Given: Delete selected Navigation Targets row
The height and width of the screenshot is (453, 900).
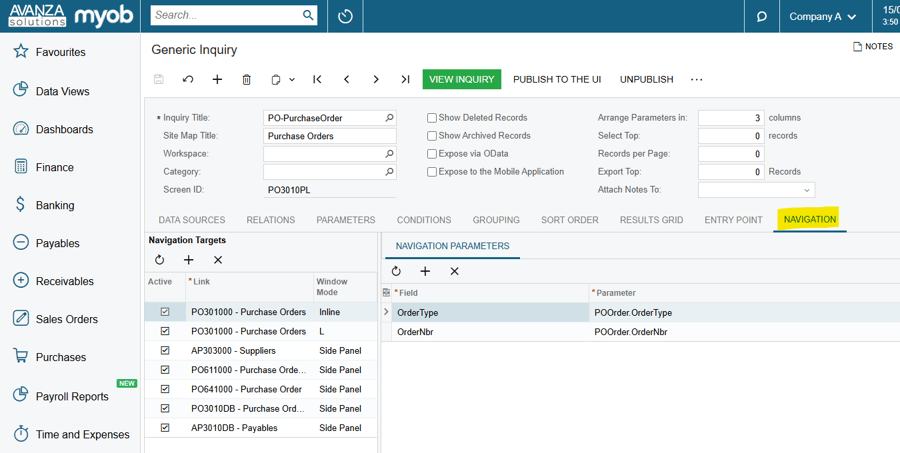Looking at the screenshot, I should (x=218, y=260).
